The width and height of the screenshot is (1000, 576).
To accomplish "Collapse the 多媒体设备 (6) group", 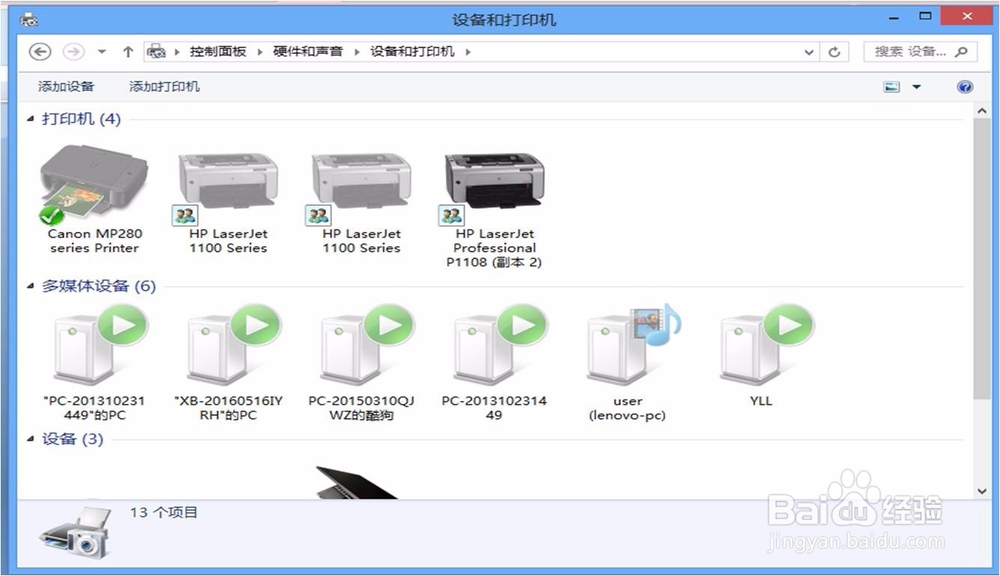I will point(30,286).
